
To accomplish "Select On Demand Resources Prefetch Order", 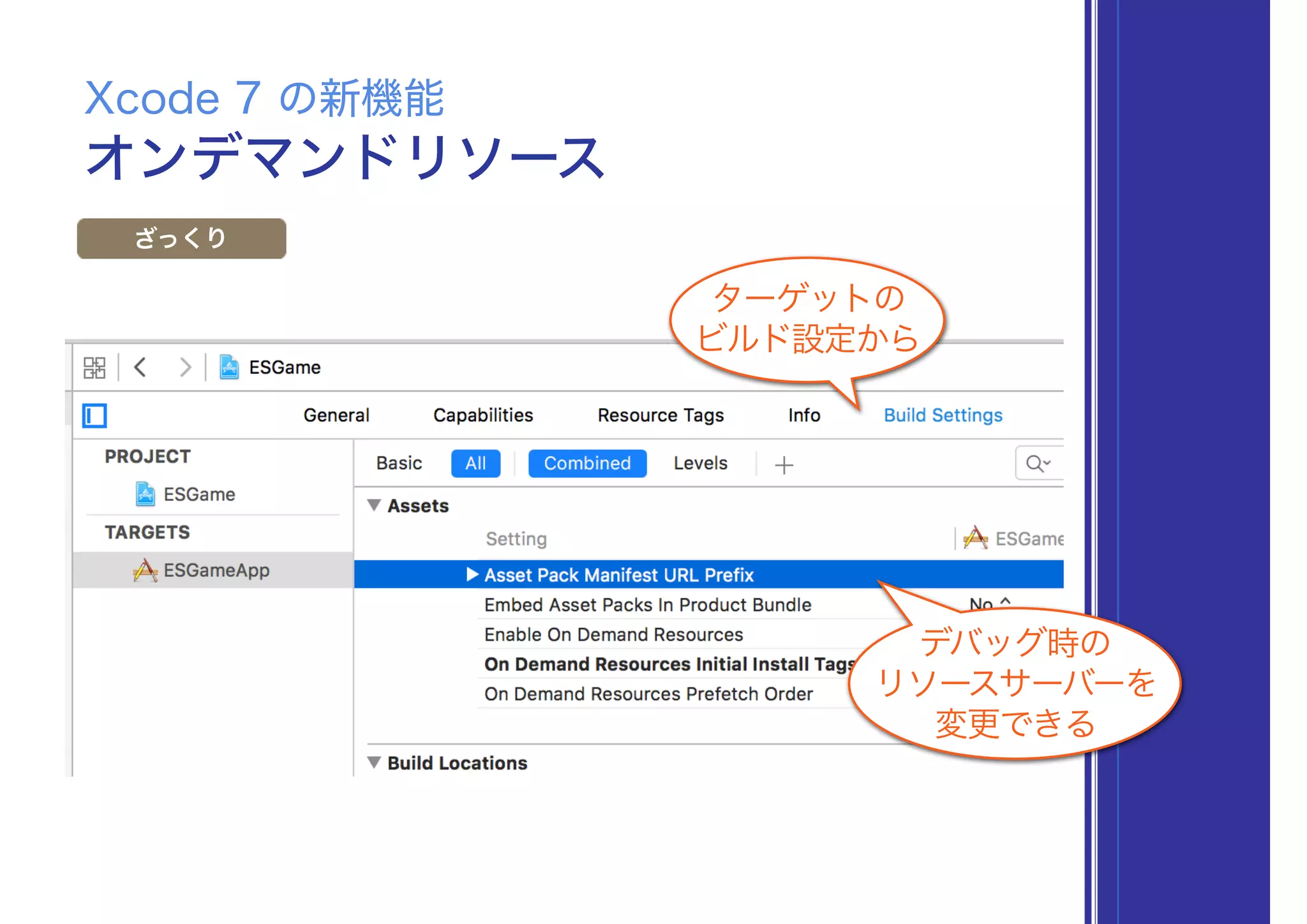I will click(648, 694).
